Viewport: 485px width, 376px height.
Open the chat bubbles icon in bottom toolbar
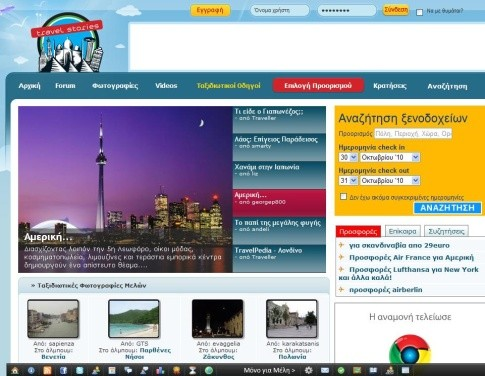point(128,370)
